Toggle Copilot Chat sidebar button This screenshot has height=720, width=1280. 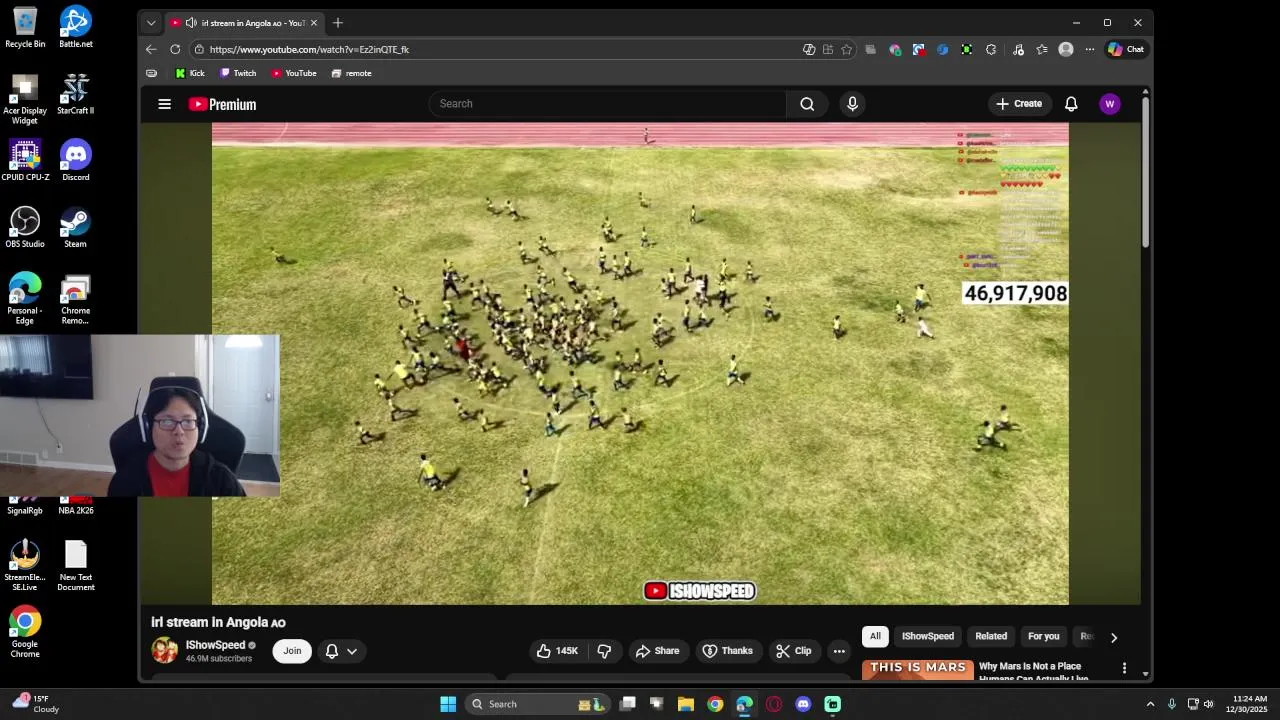1126,49
